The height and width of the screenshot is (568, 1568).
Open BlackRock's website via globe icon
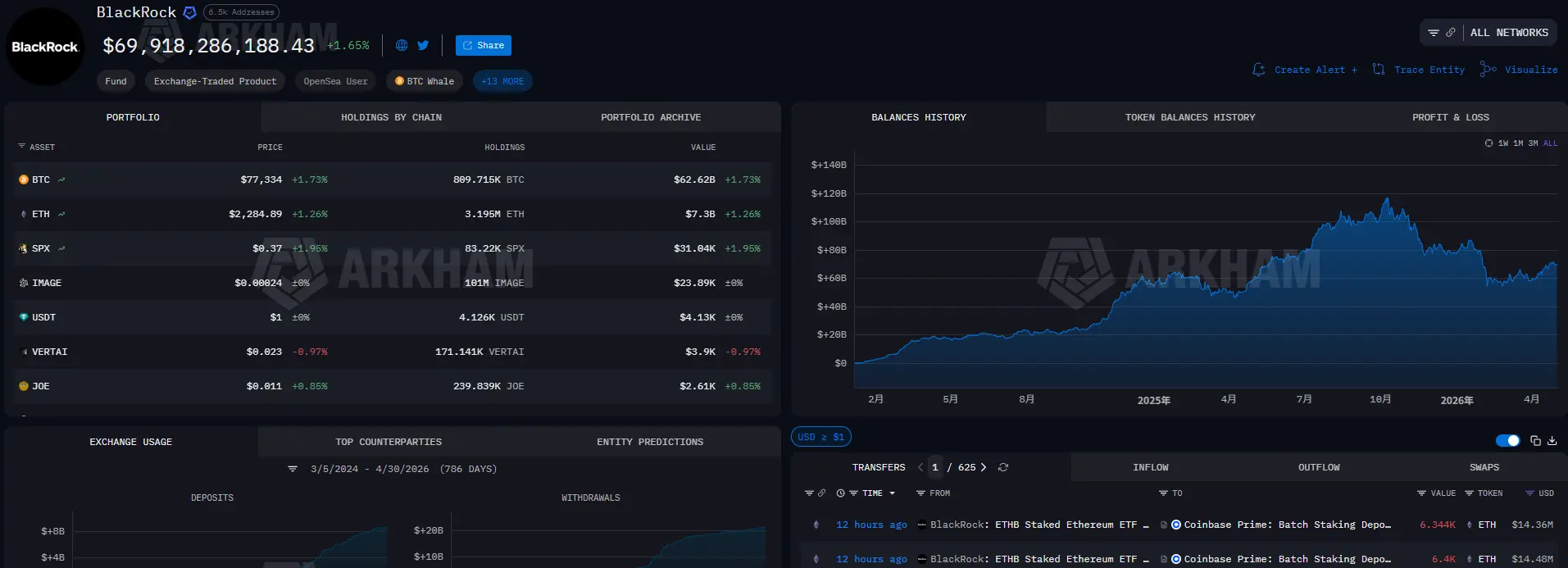[x=402, y=46]
